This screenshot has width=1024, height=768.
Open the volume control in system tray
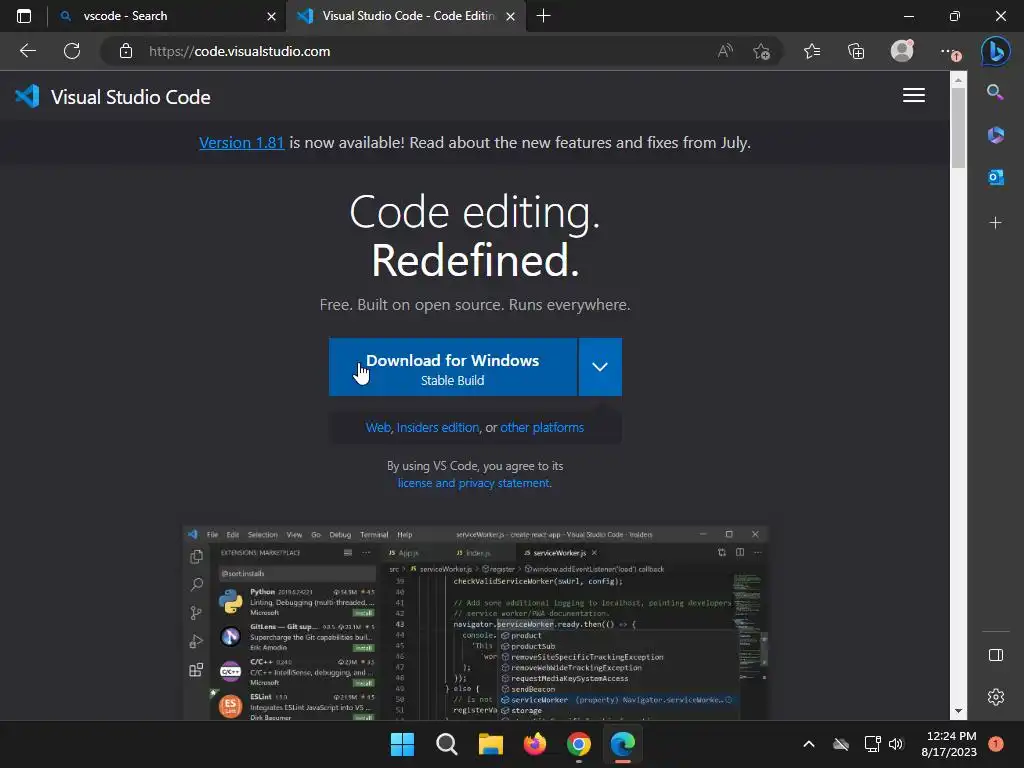[896, 744]
